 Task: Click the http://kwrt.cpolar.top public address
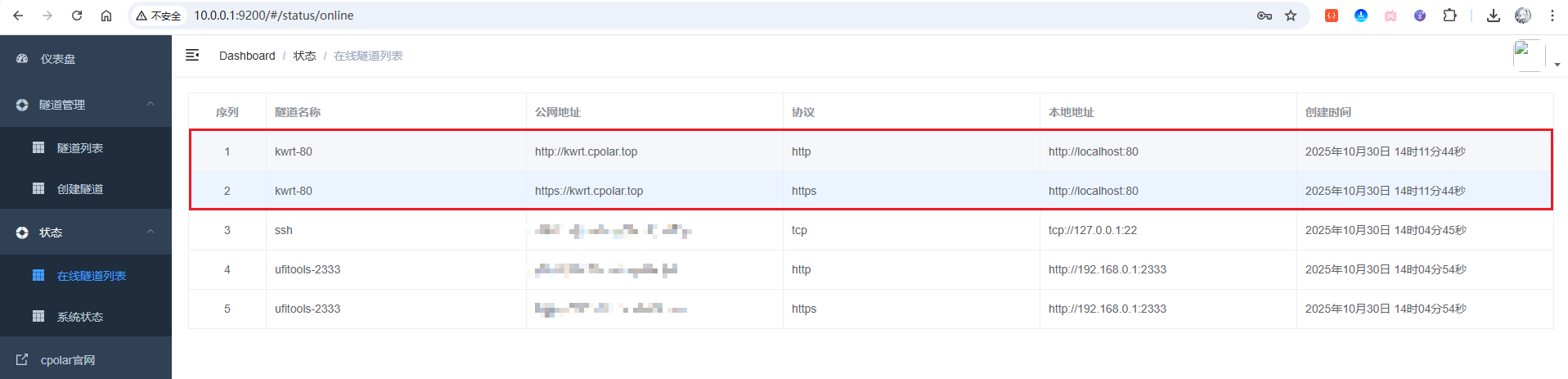(586, 151)
